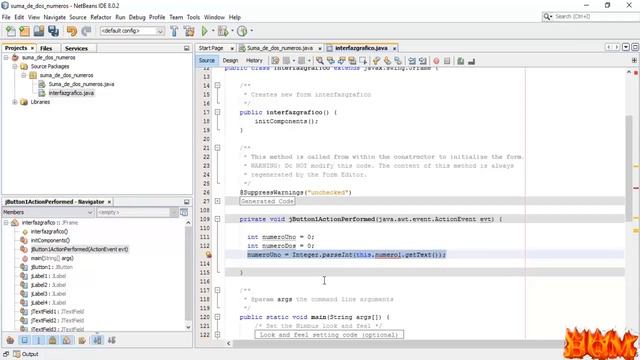Select initComponents() in Navigator
This screenshot has height=360, width=640.
coord(50,240)
